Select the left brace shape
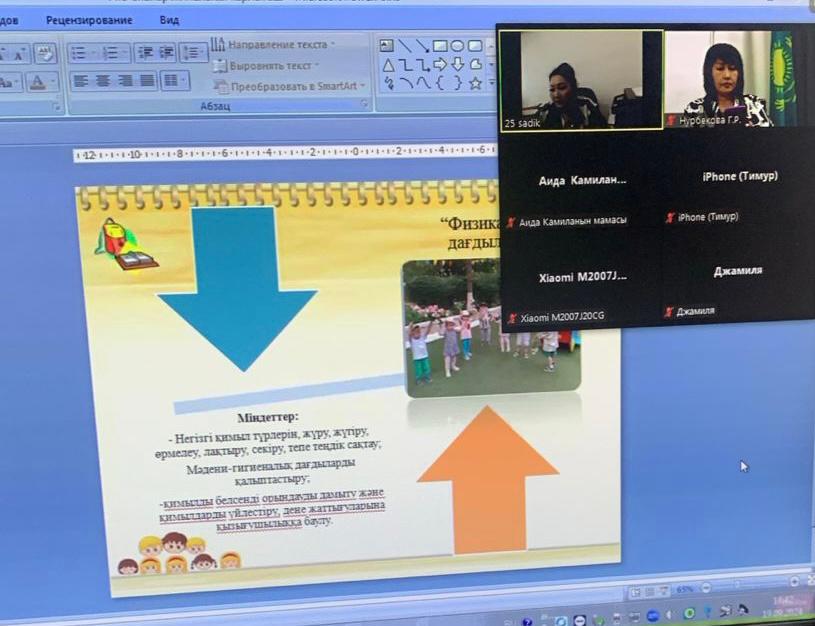The width and height of the screenshot is (815, 626). pyautogui.click(x=440, y=83)
